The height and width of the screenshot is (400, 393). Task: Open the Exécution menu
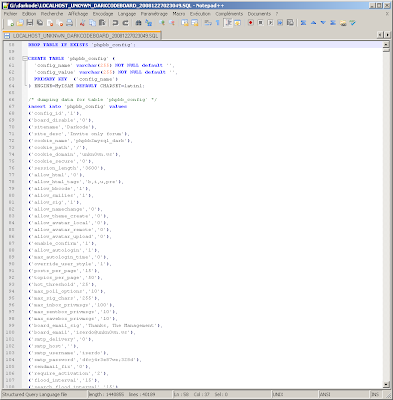tap(200, 14)
